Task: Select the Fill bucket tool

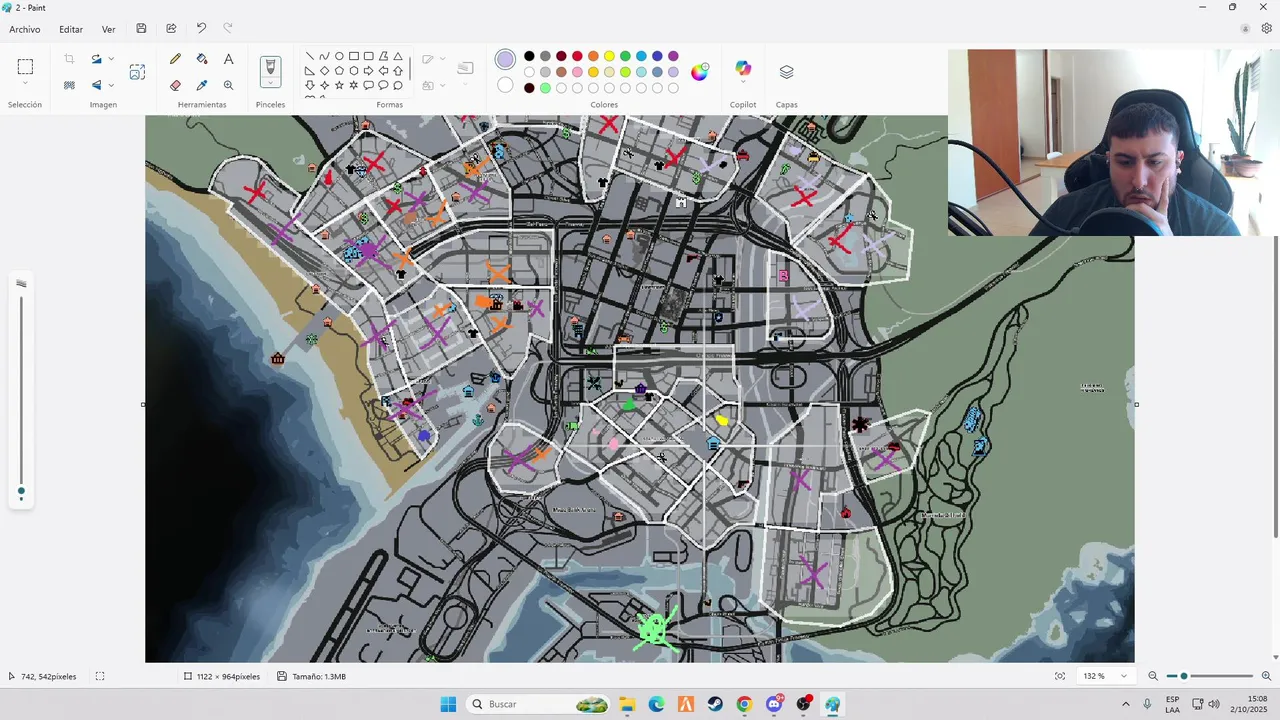Action: pyautogui.click(x=202, y=59)
